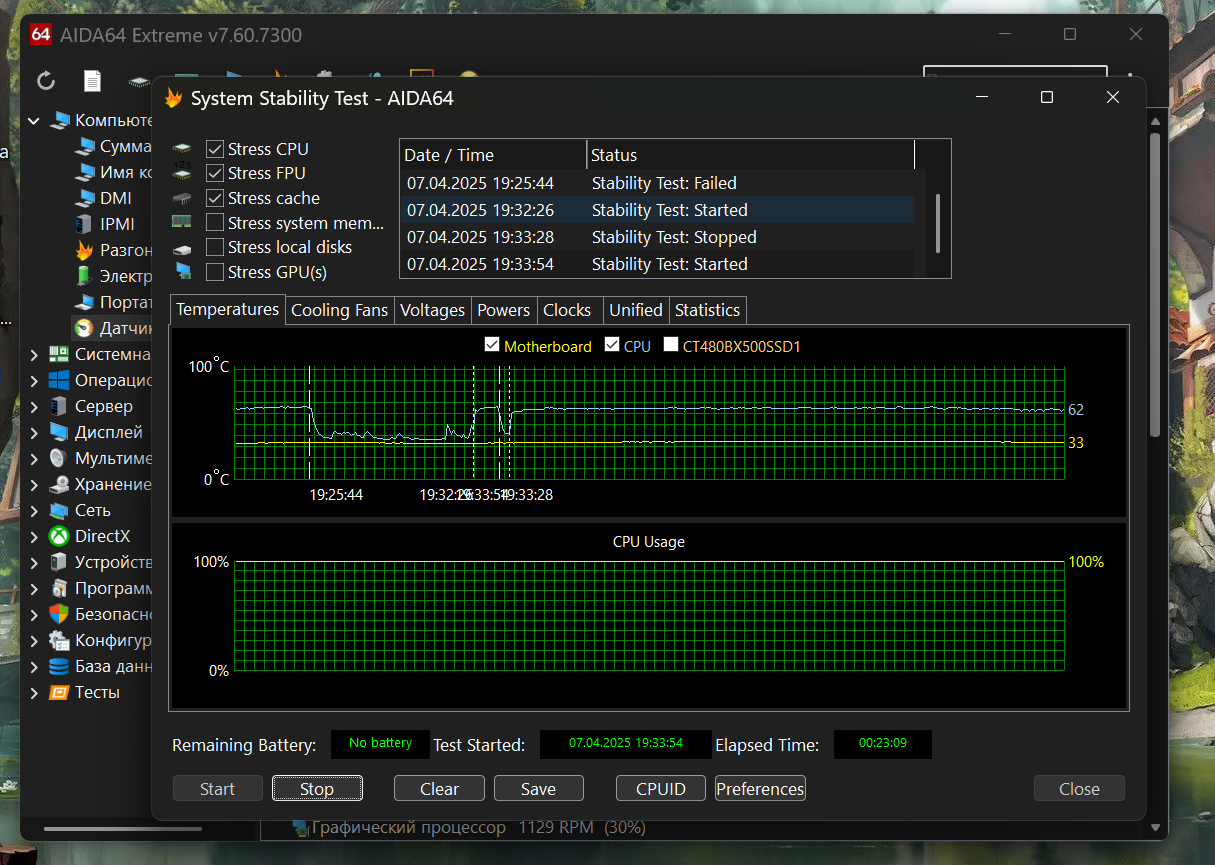Expand the DirectX tree node arrow

(x=34, y=536)
